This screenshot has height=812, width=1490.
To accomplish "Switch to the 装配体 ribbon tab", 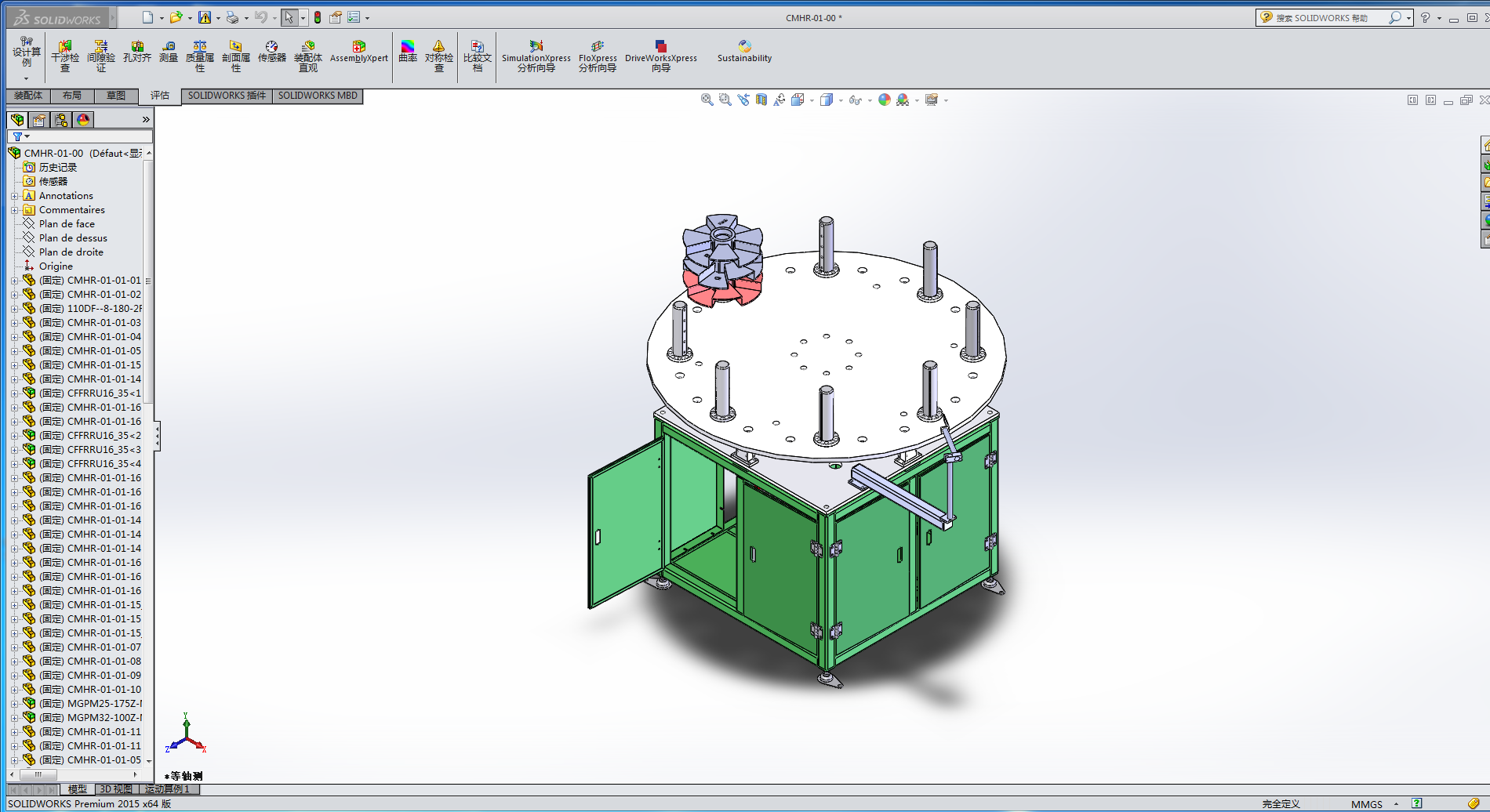I will [28, 96].
